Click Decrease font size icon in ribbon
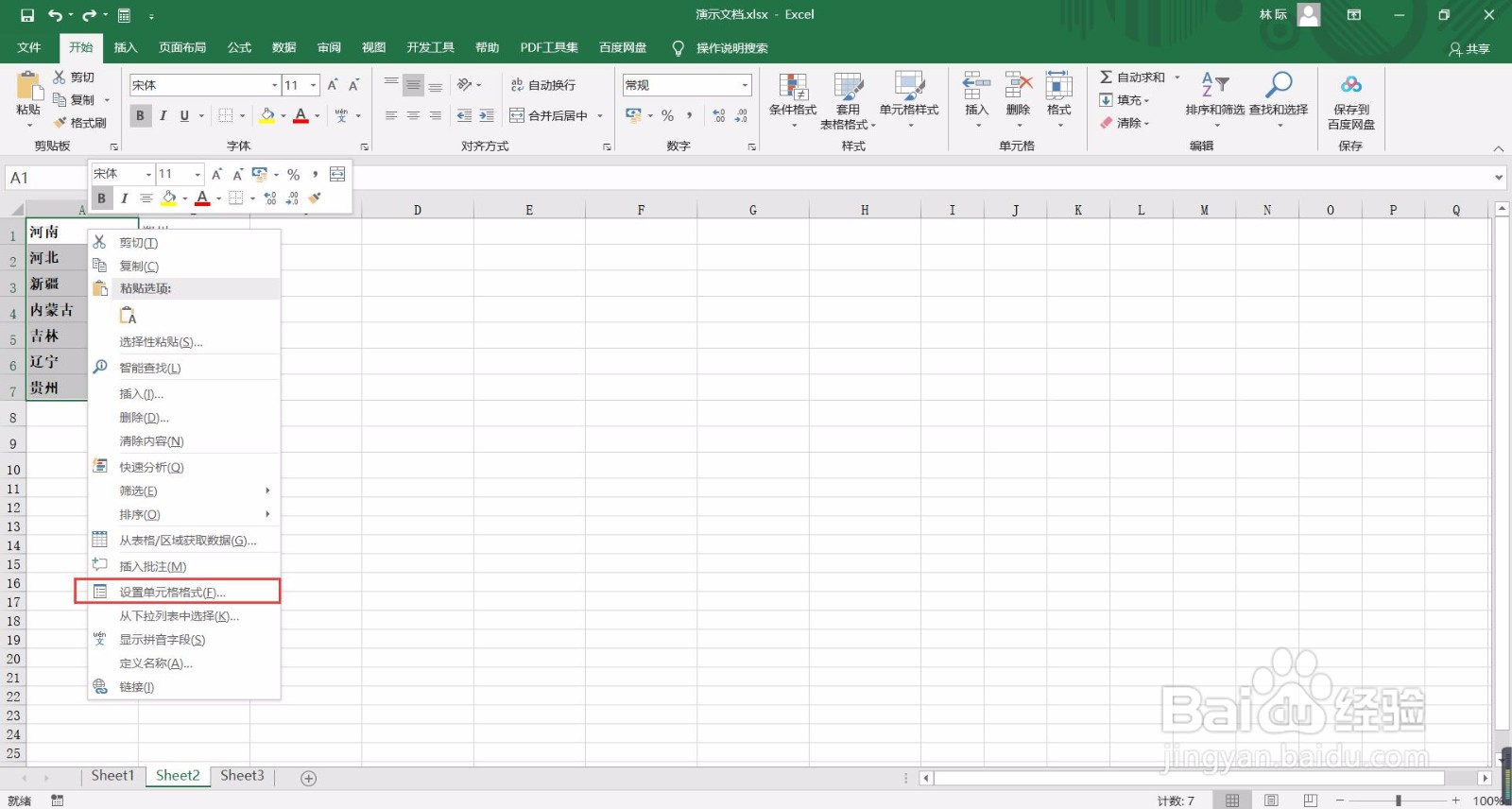Viewport: 1512px width, 809px height. tap(354, 85)
